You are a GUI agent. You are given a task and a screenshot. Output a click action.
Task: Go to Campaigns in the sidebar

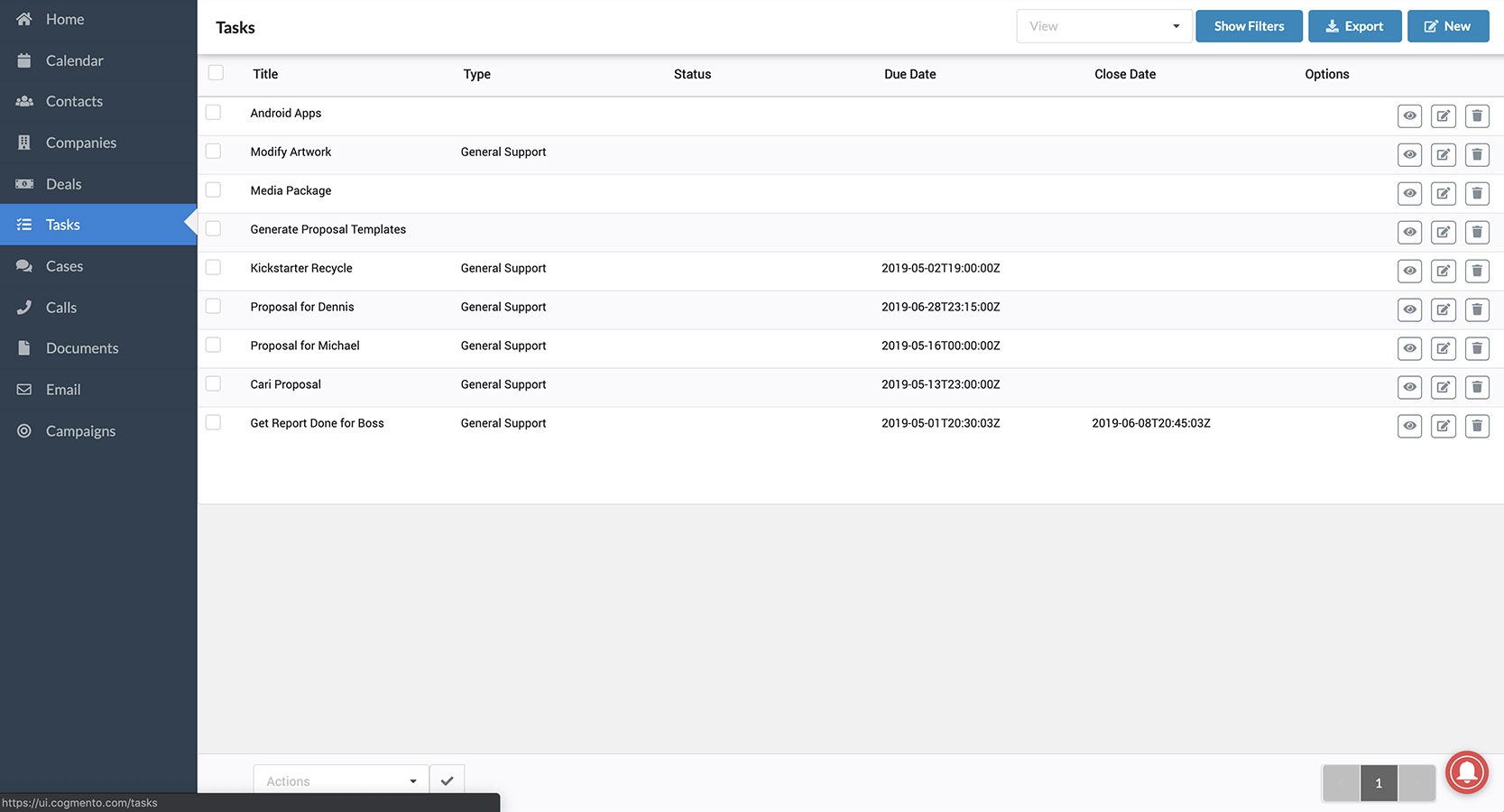[x=80, y=431]
